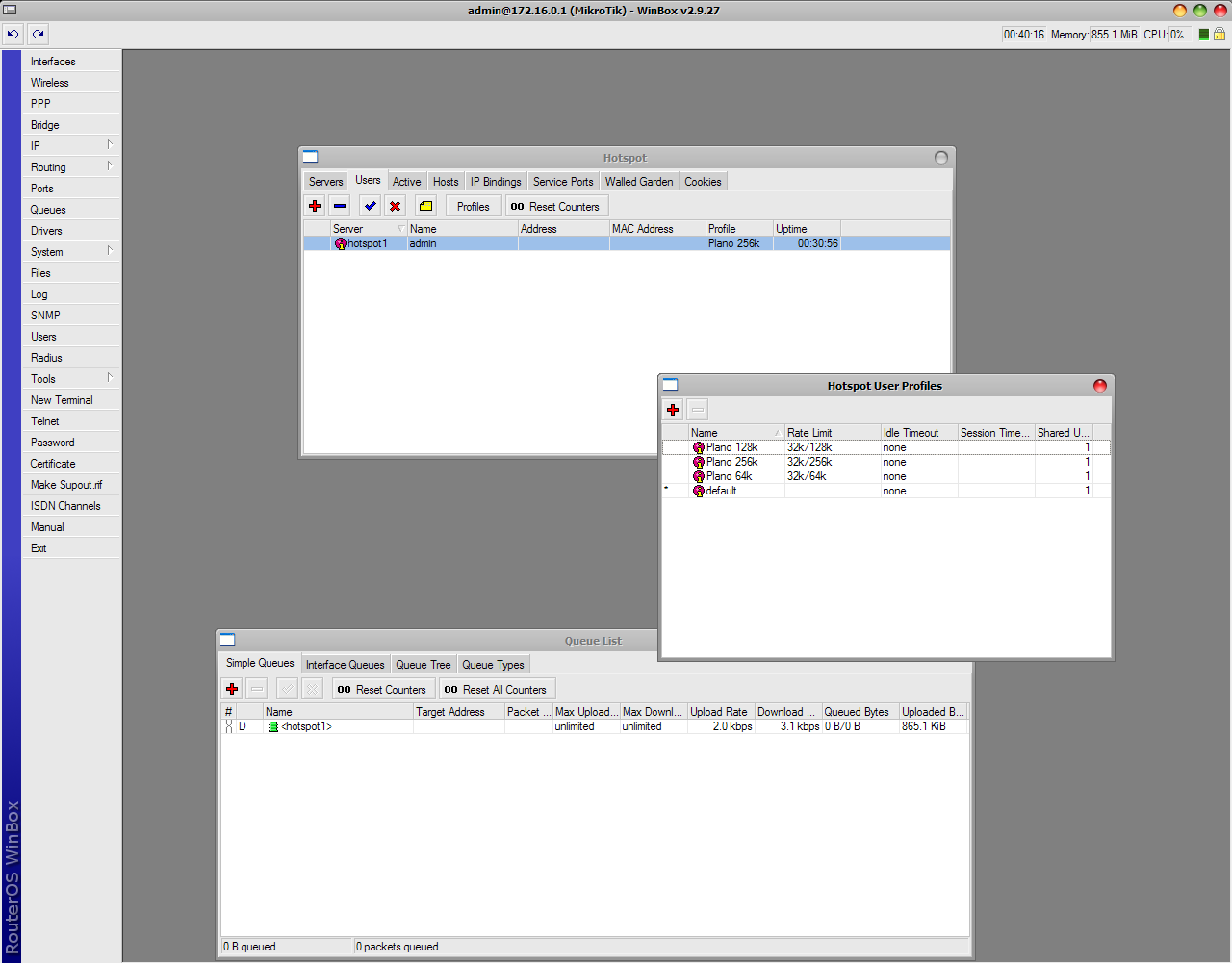Click the hotspot1 server icon in the Users list
Image resolution: width=1232 pixels, height=963 pixels.
click(x=340, y=243)
